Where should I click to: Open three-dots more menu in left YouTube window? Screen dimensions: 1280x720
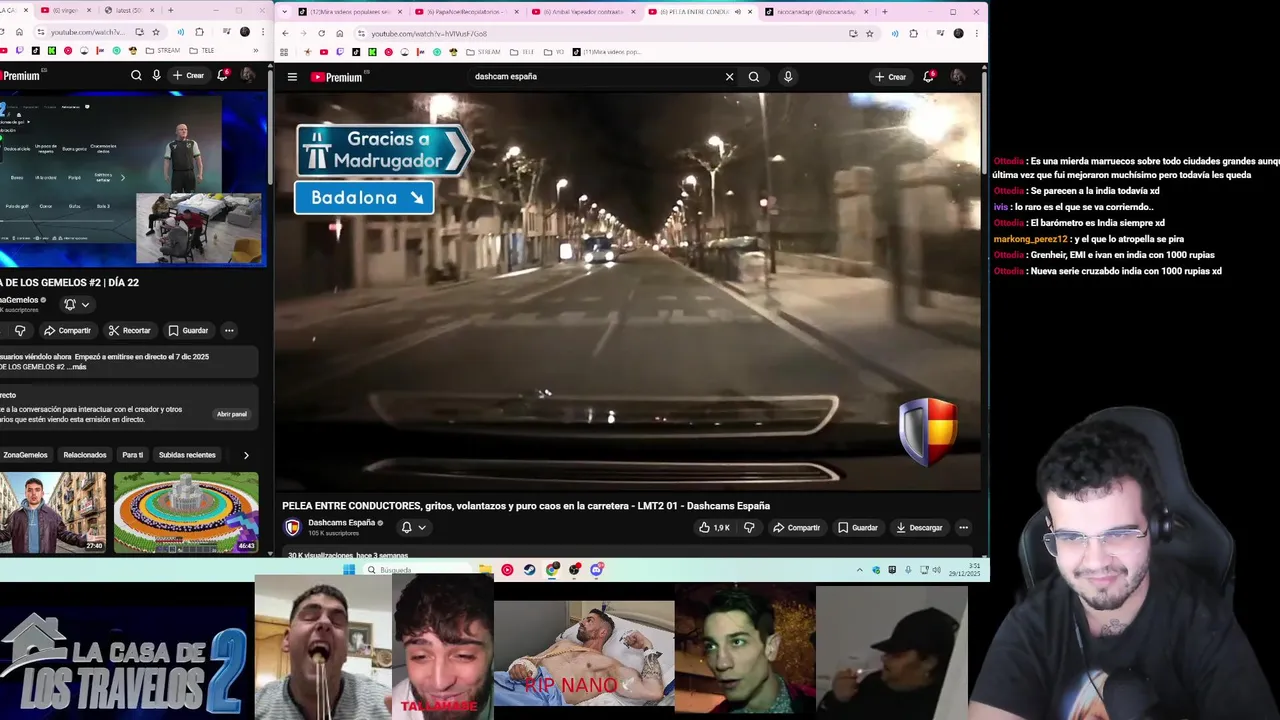tap(229, 331)
